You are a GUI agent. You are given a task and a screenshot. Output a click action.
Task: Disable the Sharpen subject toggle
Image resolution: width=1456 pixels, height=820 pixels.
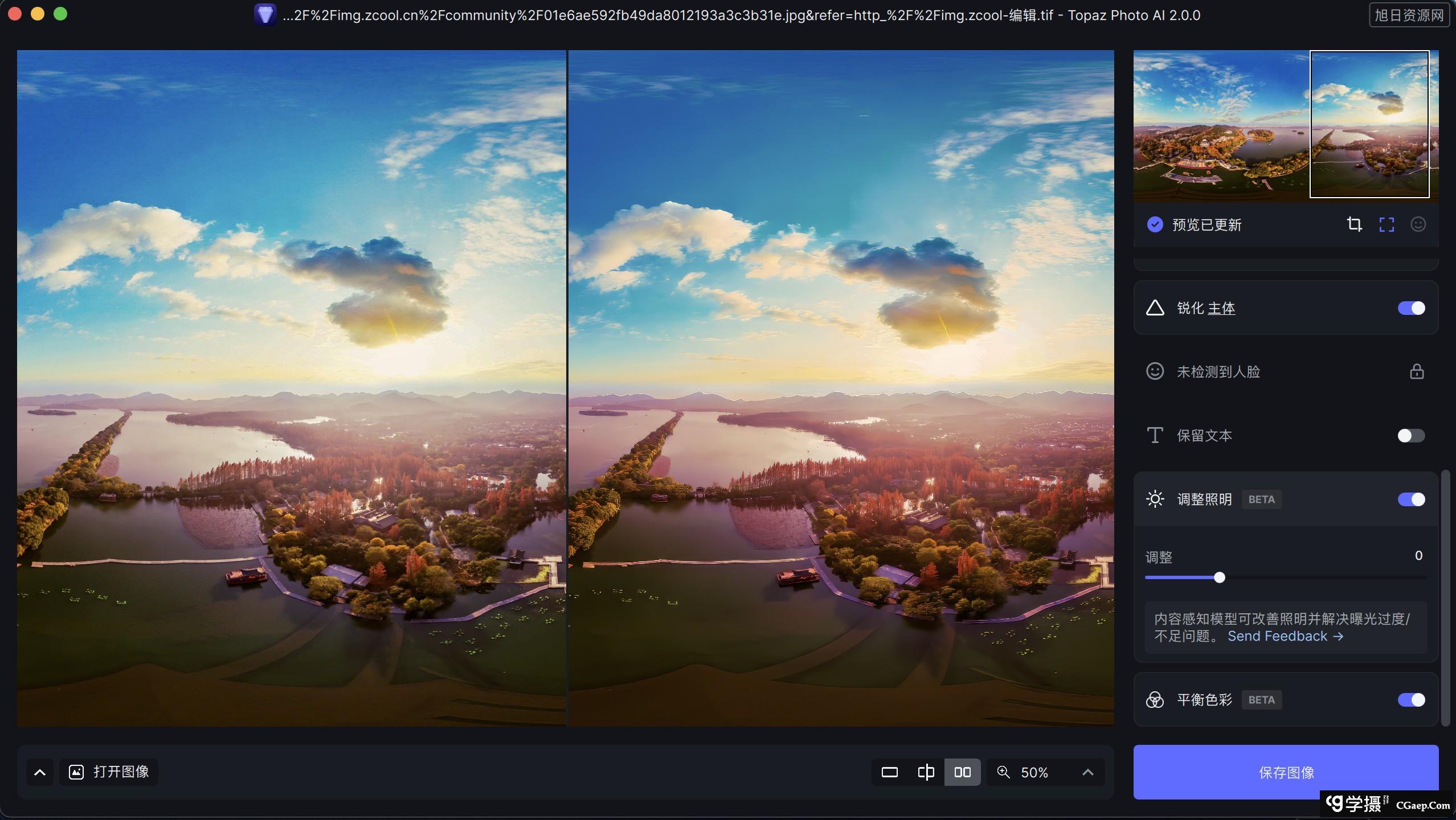tap(1411, 308)
